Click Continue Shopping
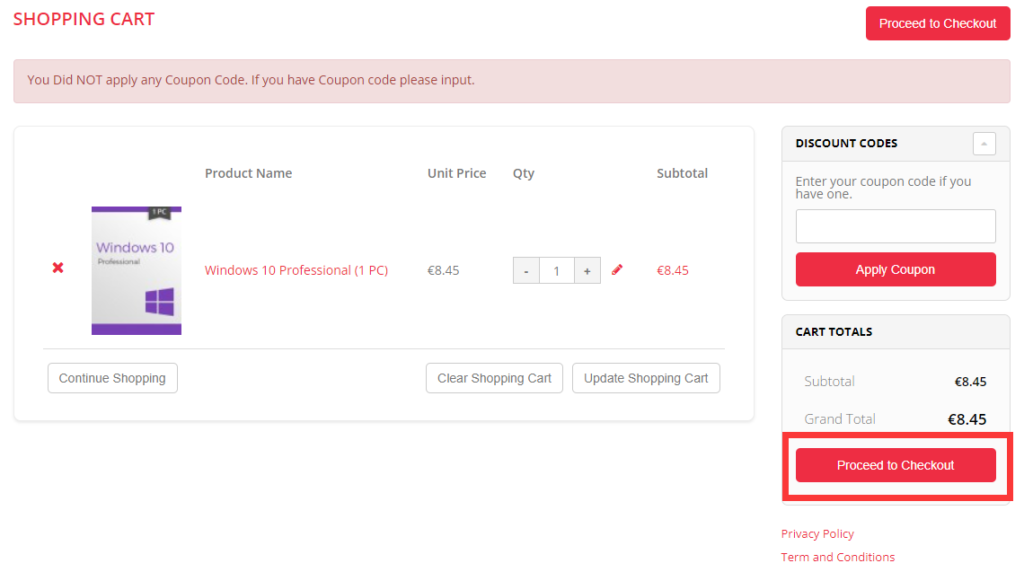The image size is (1024, 572). tap(112, 378)
